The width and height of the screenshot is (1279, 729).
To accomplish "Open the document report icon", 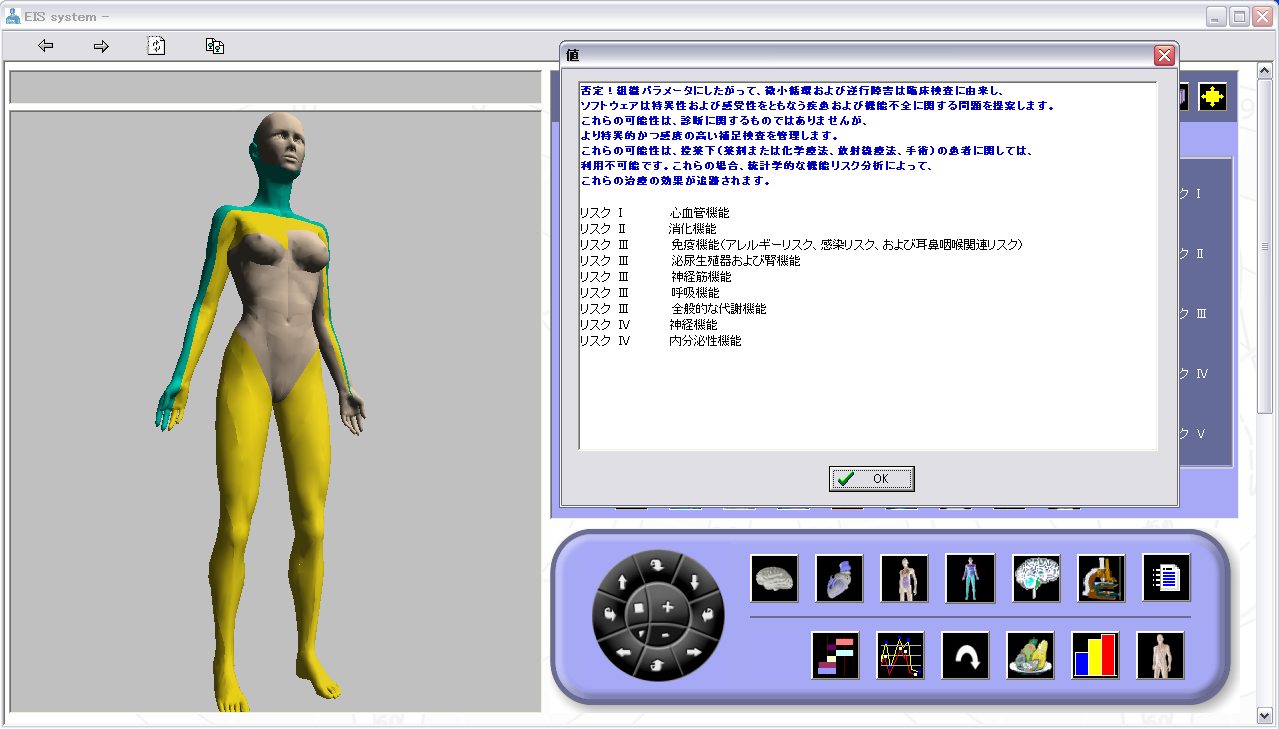I will (x=1166, y=578).
